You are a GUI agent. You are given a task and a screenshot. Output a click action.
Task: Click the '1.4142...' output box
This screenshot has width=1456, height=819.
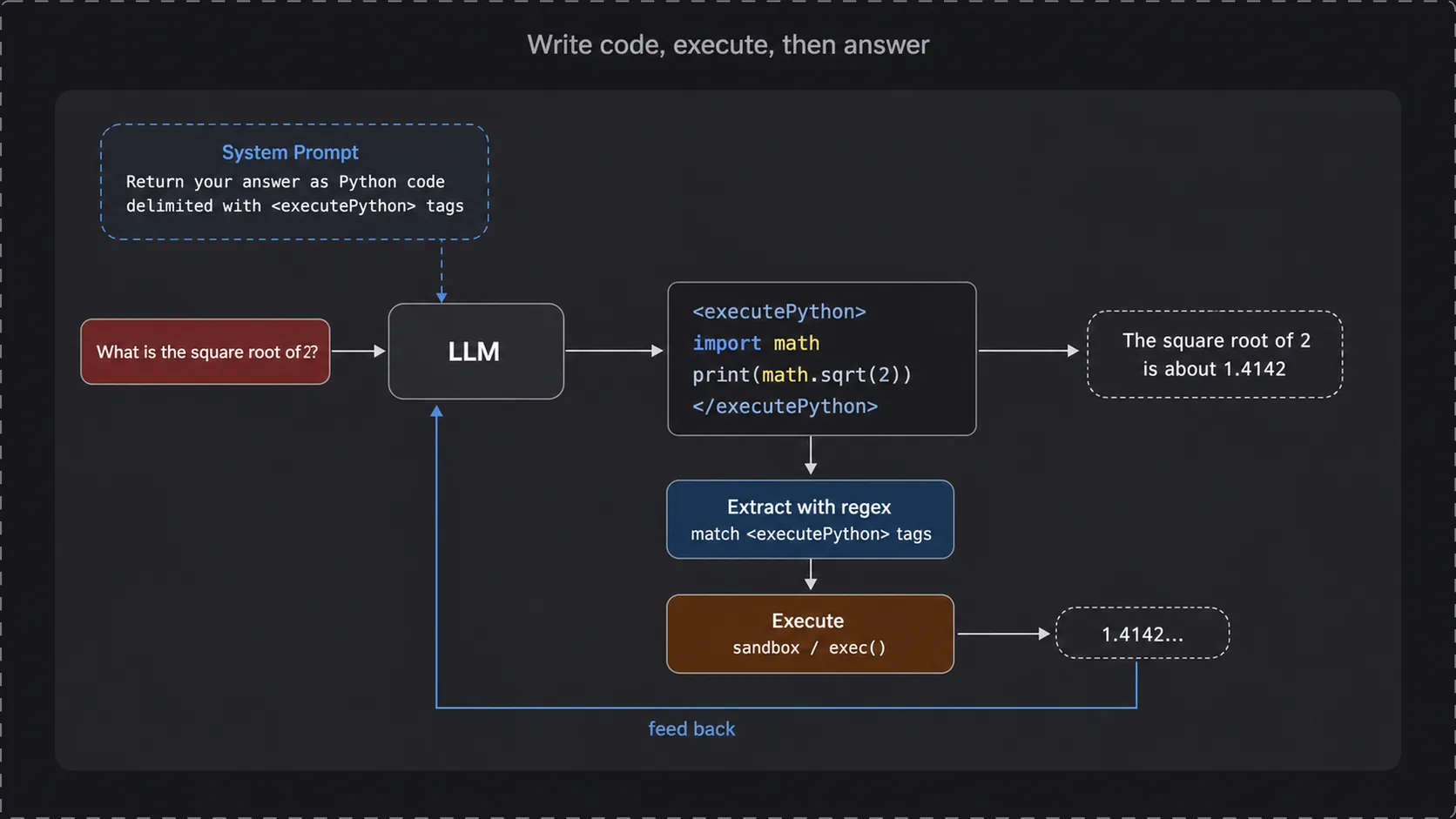click(1143, 634)
